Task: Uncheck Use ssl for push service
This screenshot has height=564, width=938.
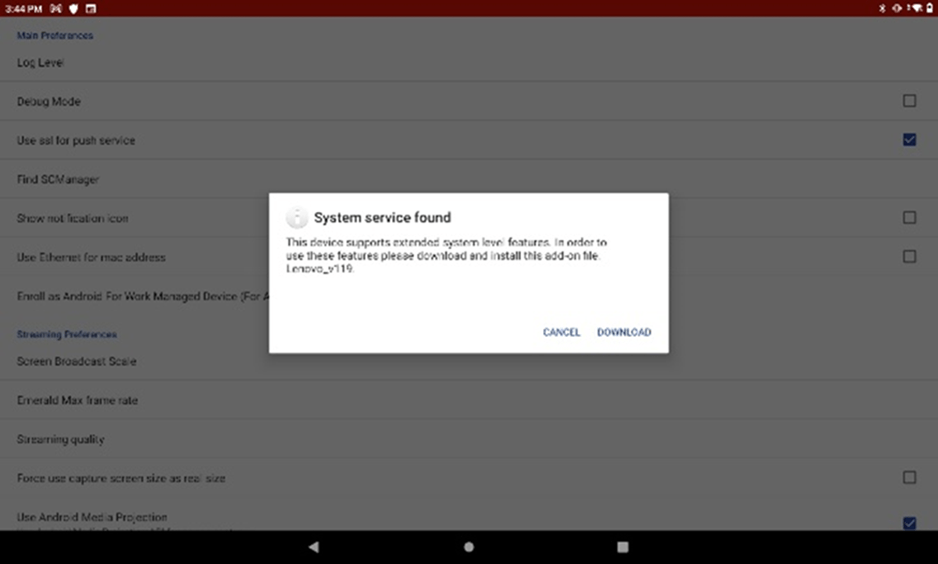Action: [x=909, y=140]
